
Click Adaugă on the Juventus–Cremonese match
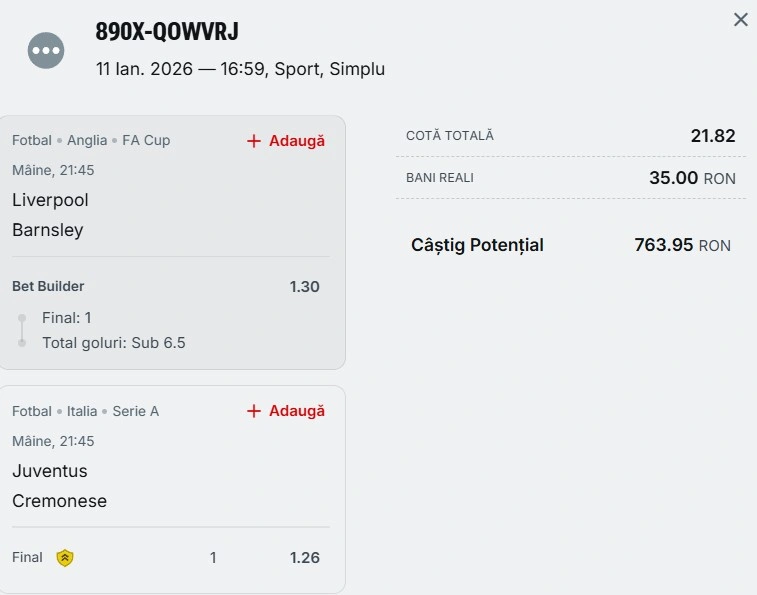click(286, 411)
